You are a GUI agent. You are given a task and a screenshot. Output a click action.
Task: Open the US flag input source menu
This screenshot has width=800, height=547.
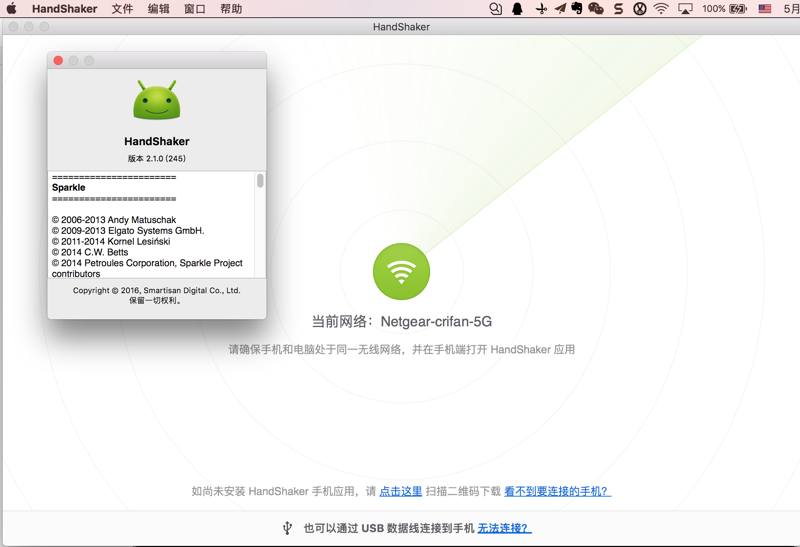click(x=765, y=8)
